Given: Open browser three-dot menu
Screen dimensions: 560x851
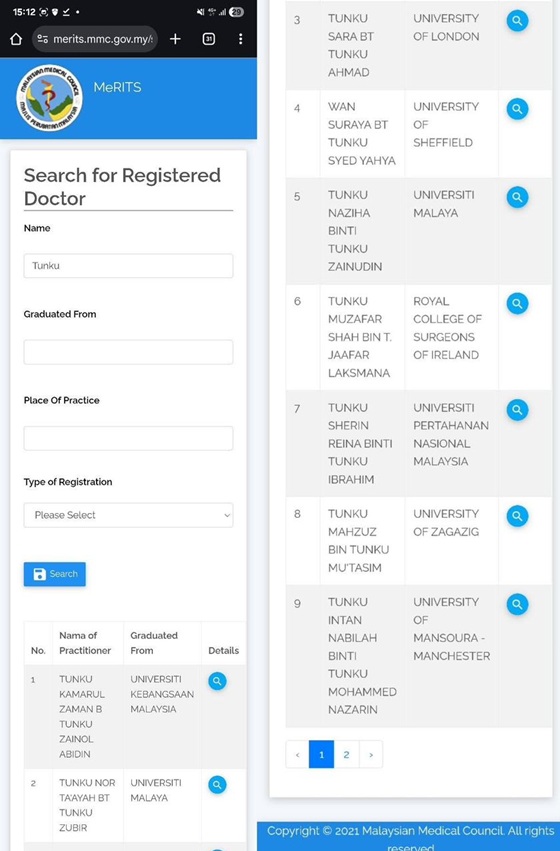Looking at the screenshot, I should point(240,39).
